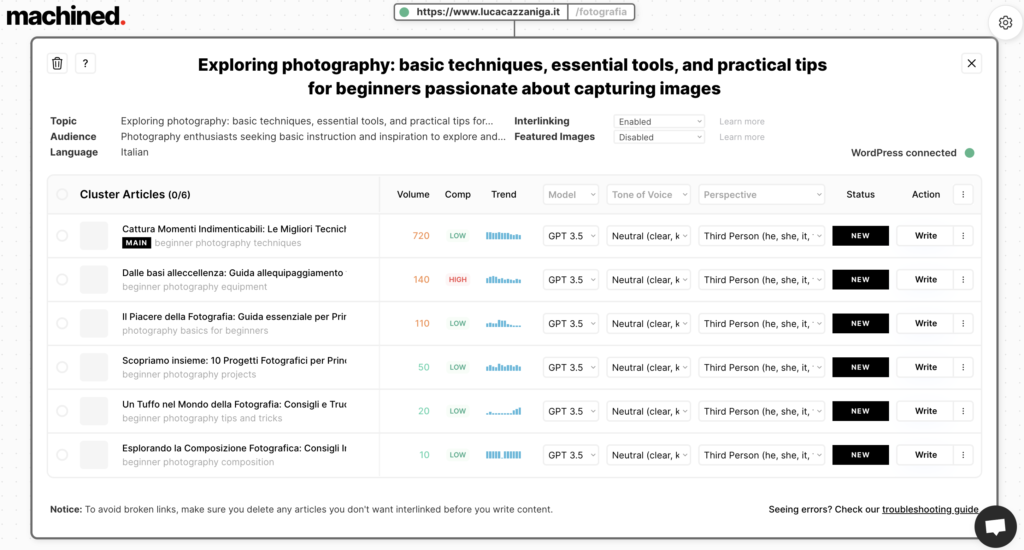Screen dimensions: 1024x550
Task: Change GPT 3.5 model for Cattura Momenti row
Action: tap(571, 236)
